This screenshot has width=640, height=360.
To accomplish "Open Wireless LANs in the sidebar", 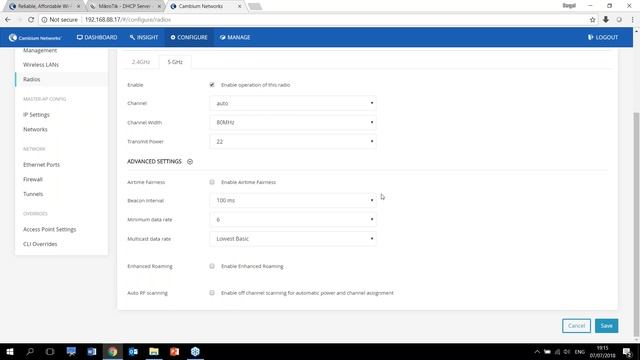I will [41, 65].
